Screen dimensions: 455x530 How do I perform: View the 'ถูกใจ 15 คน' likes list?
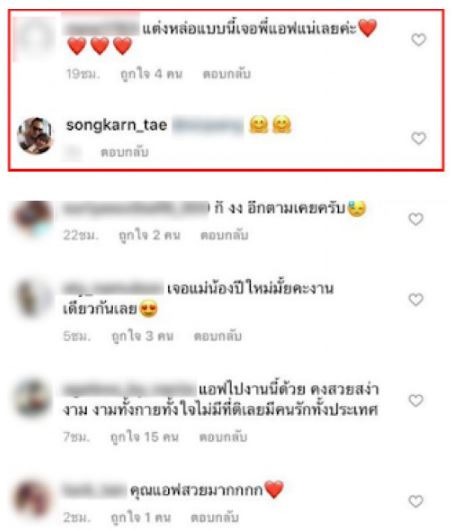click(x=145, y=437)
